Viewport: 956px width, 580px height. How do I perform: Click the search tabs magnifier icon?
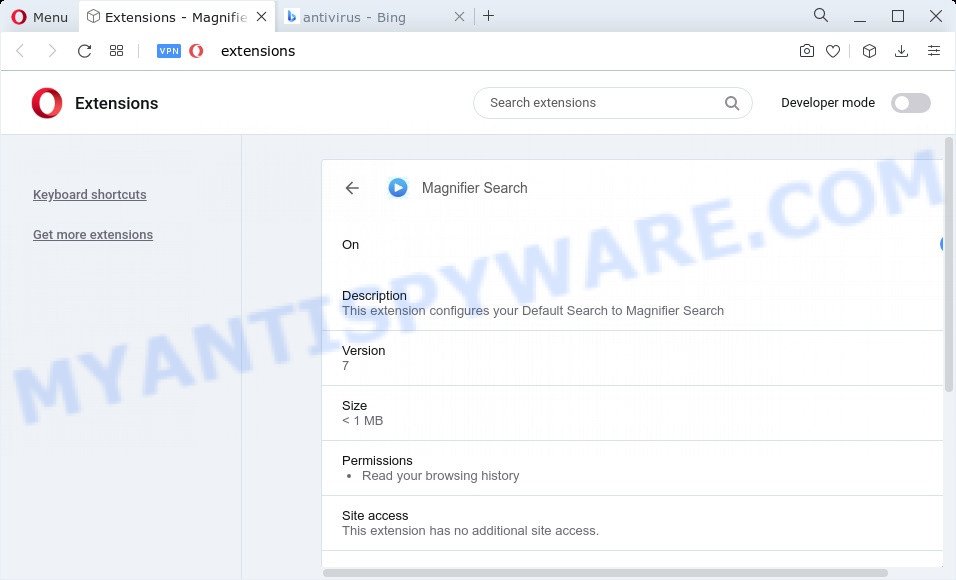pyautogui.click(x=821, y=15)
